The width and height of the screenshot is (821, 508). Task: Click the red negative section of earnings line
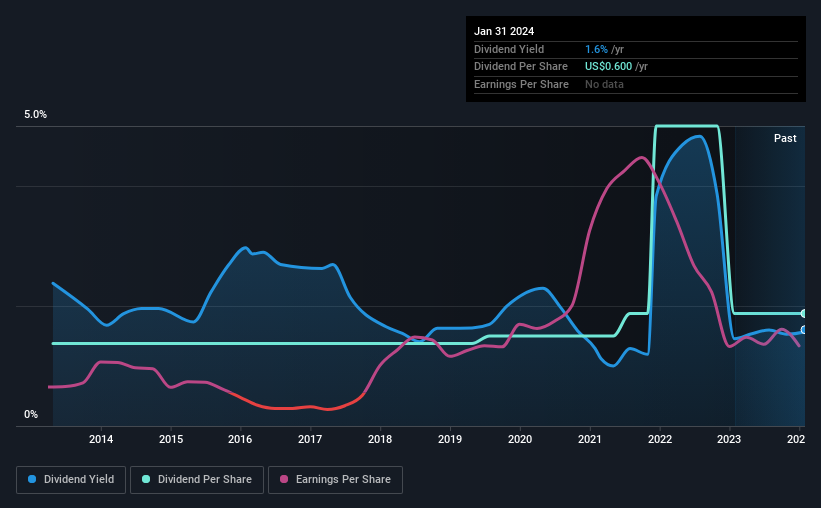tap(293, 407)
